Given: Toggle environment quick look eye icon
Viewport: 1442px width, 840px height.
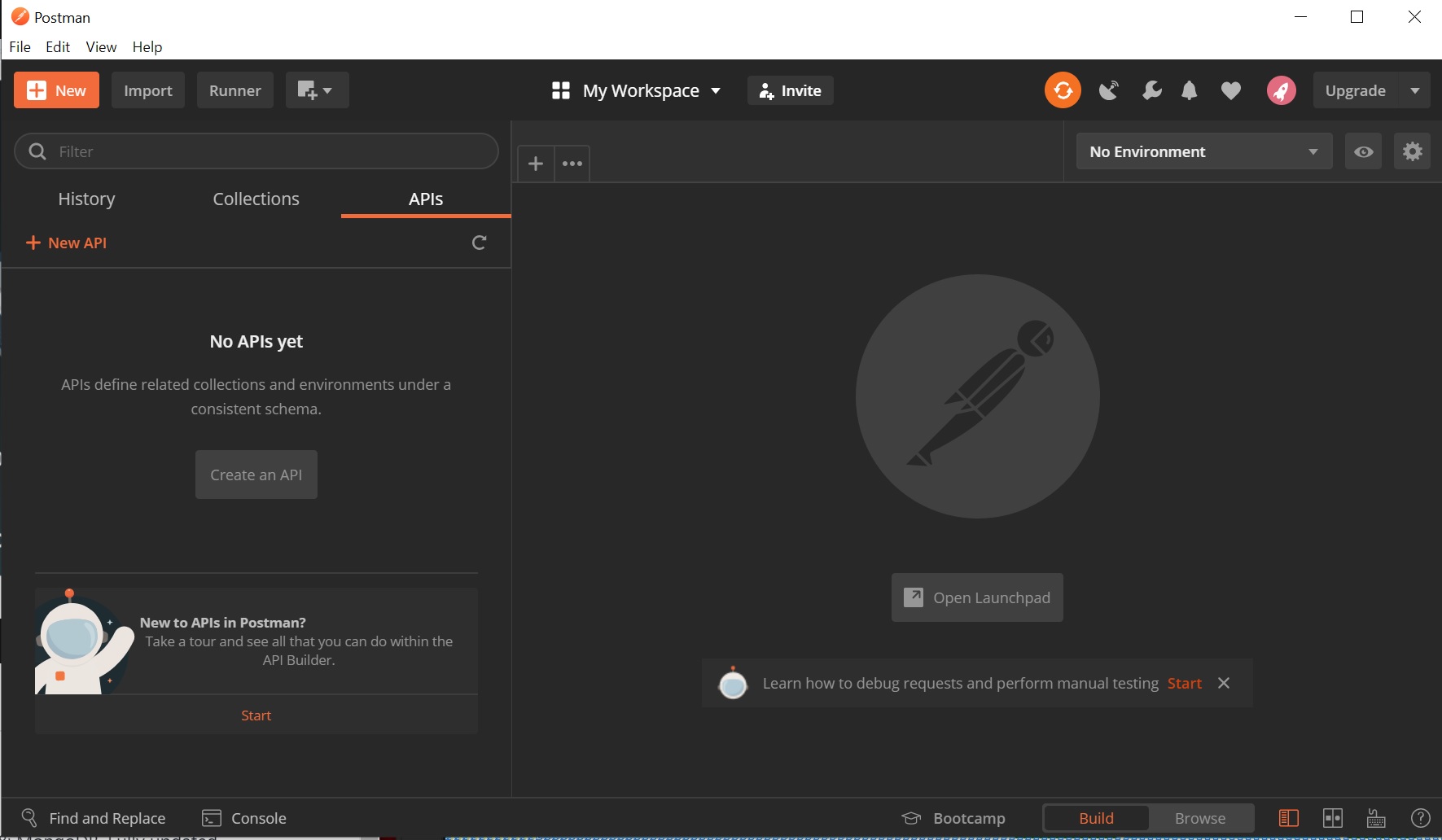Looking at the screenshot, I should pos(1363,151).
